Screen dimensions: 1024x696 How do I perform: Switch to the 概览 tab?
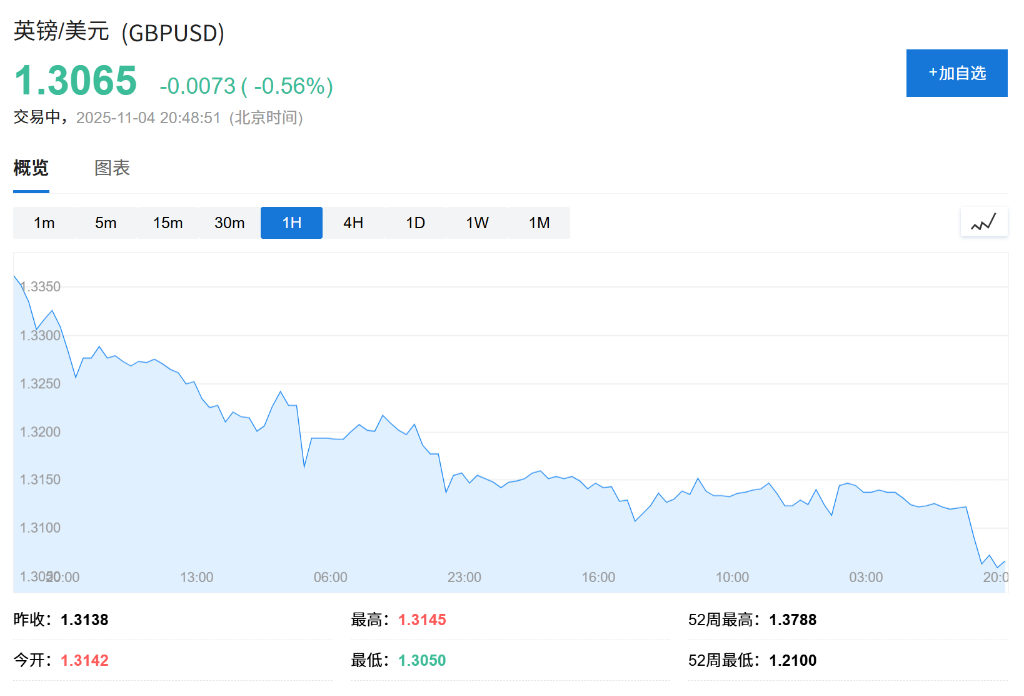[32, 168]
